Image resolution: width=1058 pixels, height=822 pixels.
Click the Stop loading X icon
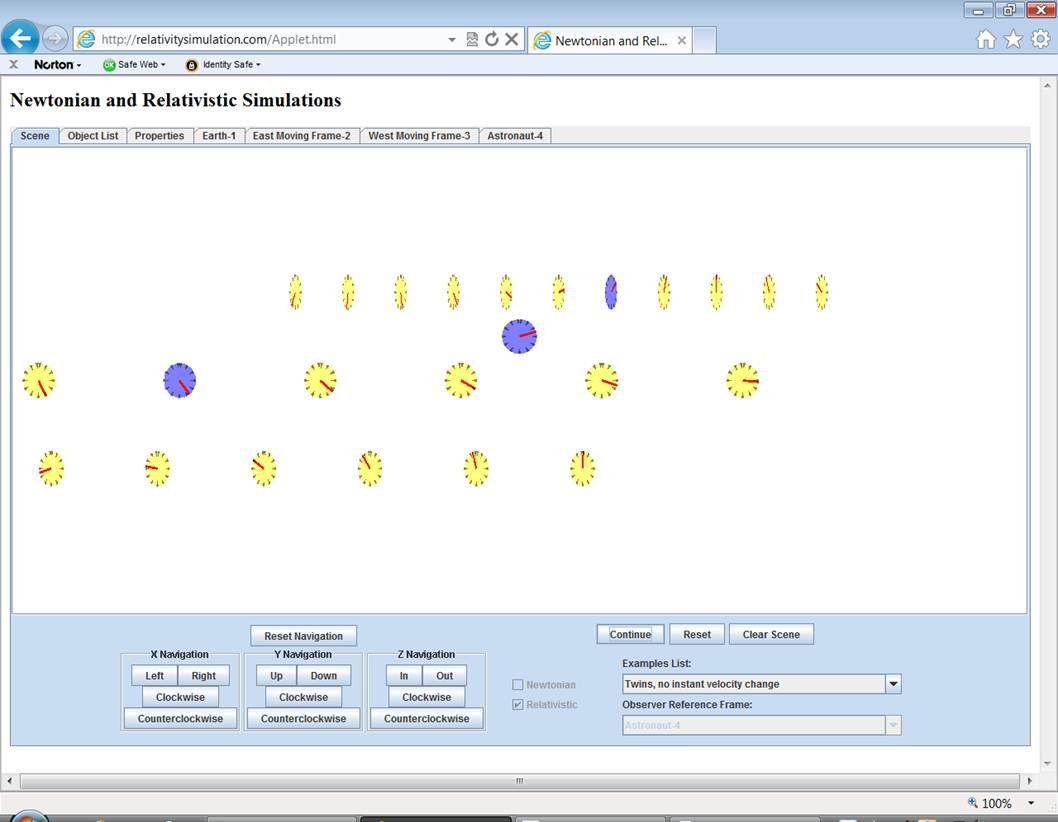[511, 39]
